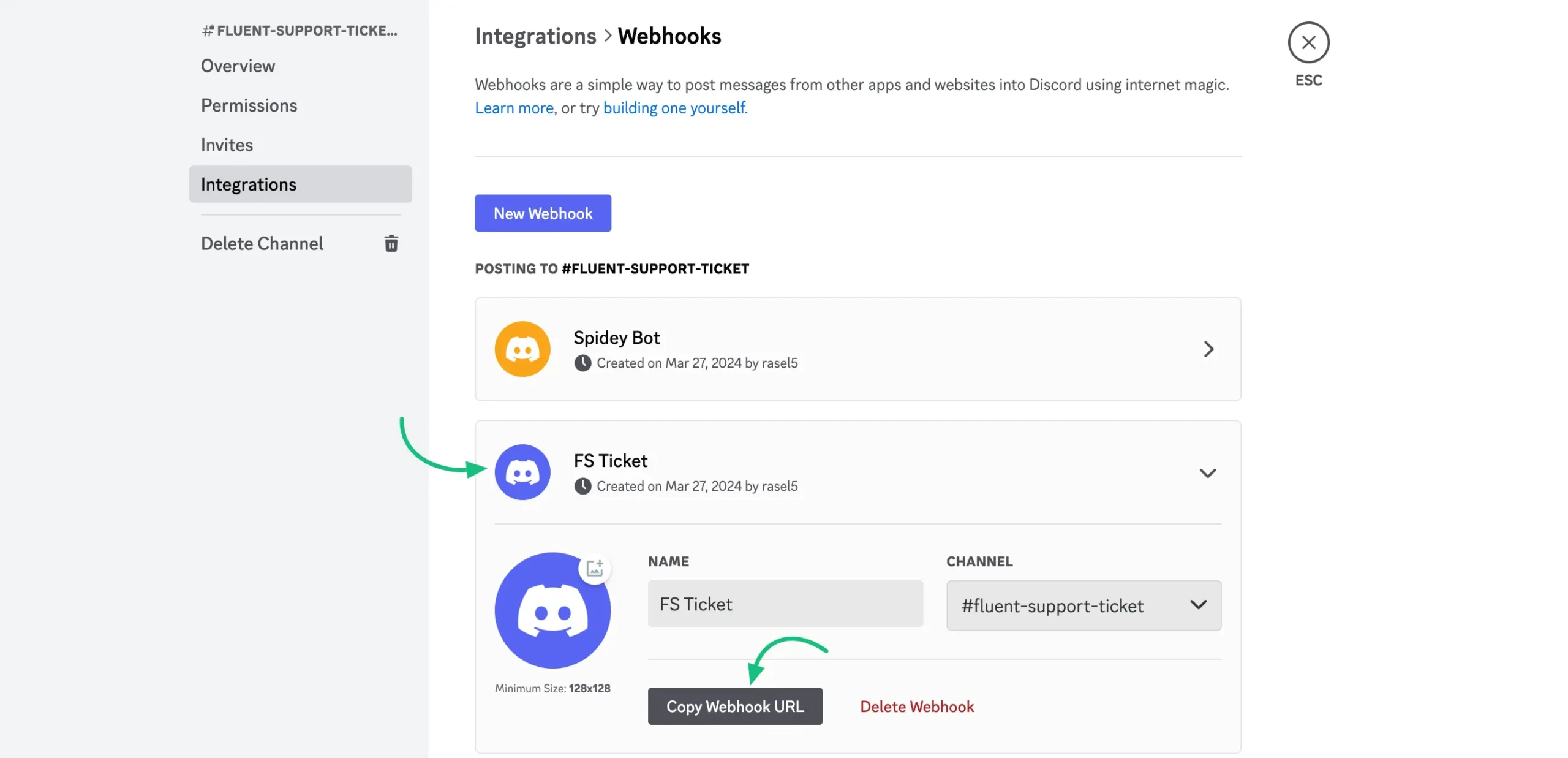
Task: Click the clock icon beside FS Ticket creation date
Action: (x=582, y=486)
